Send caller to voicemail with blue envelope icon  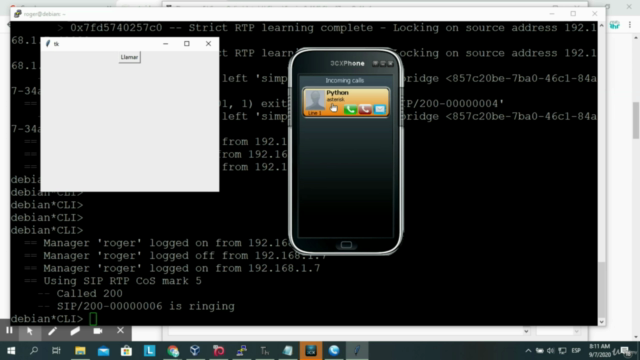(380, 109)
